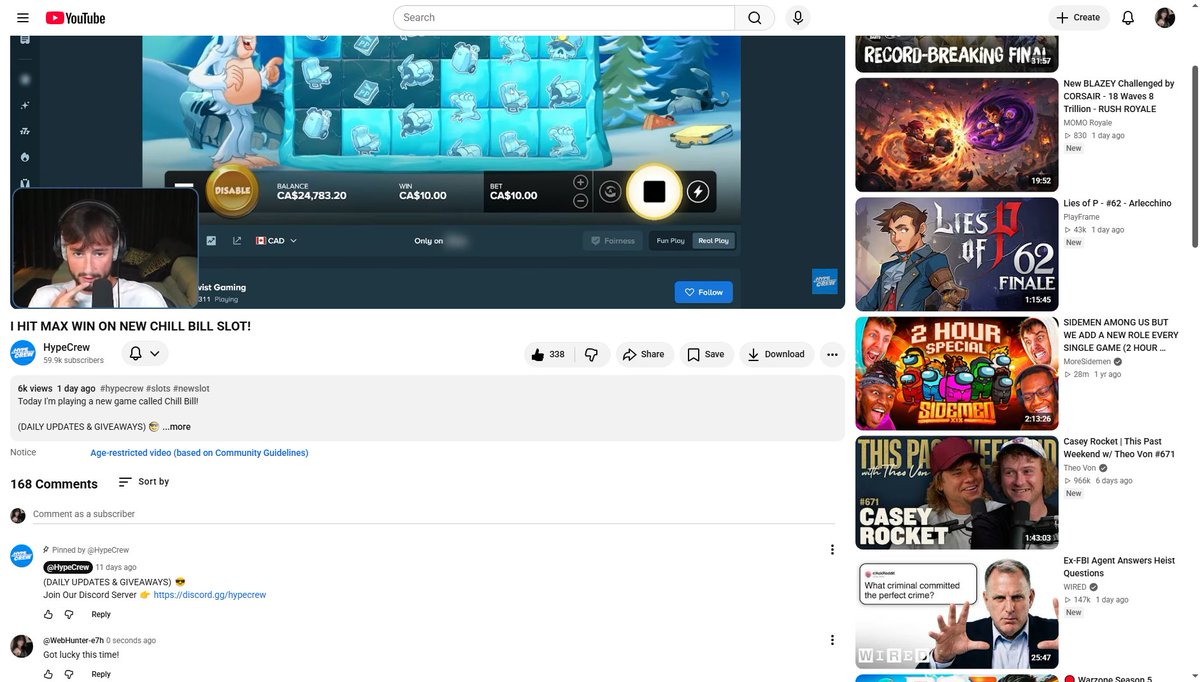The height and width of the screenshot is (682, 1200).
Task: Open WebHunter-e7h commenter avatar
Action: [x=22, y=646]
